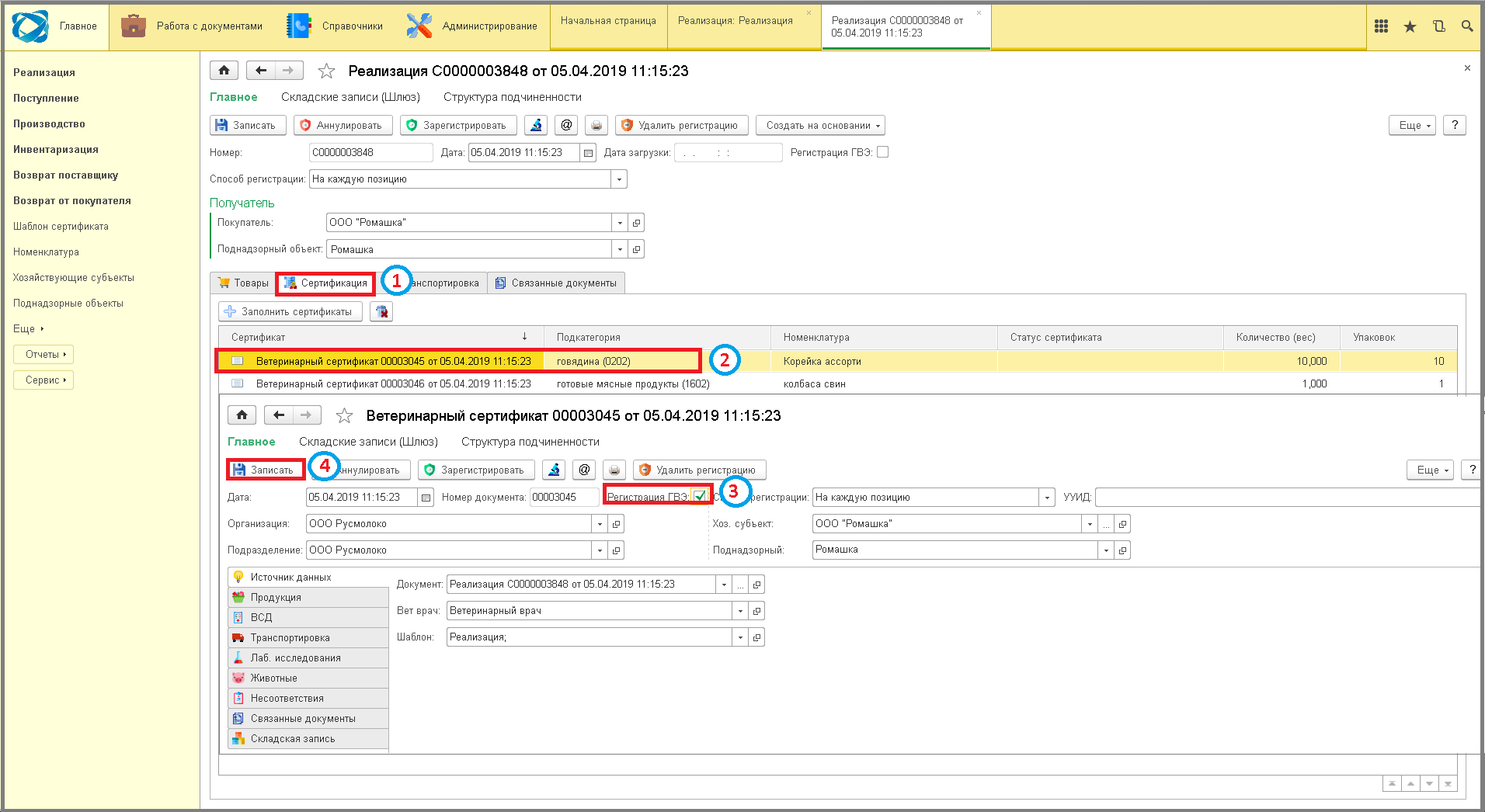Click the email @ icon in certificate toolbar
Screen dimensions: 1485x812
585,470
